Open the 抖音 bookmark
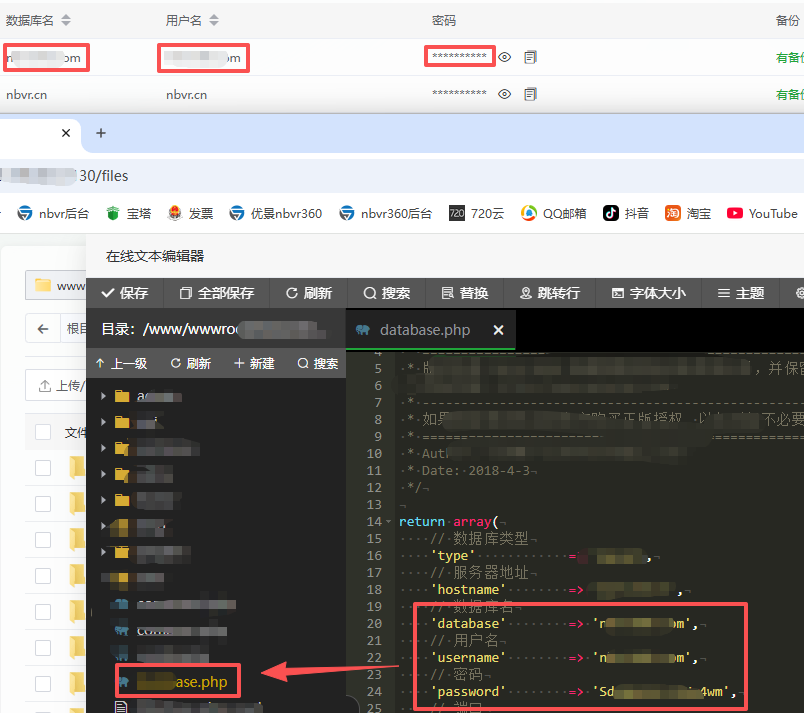The height and width of the screenshot is (713, 804). pyautogui.click(x=626, y=213)
